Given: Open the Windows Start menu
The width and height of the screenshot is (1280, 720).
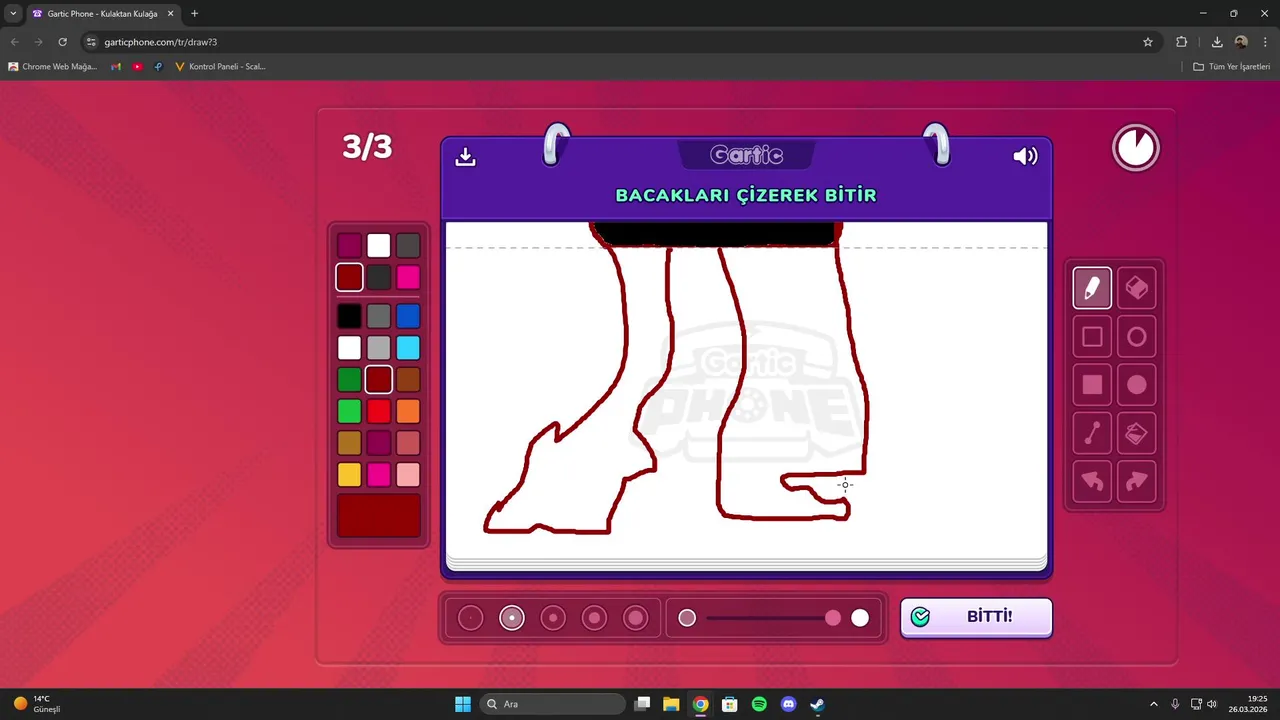Looking at the screenshot, I should (x=463, y=704).
